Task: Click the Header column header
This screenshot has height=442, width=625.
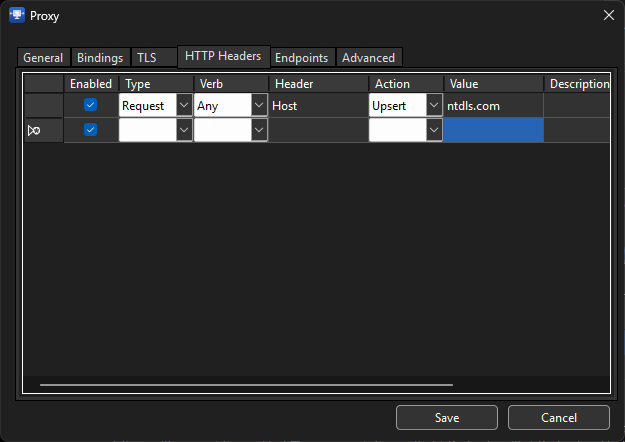Action: (318, 84)
